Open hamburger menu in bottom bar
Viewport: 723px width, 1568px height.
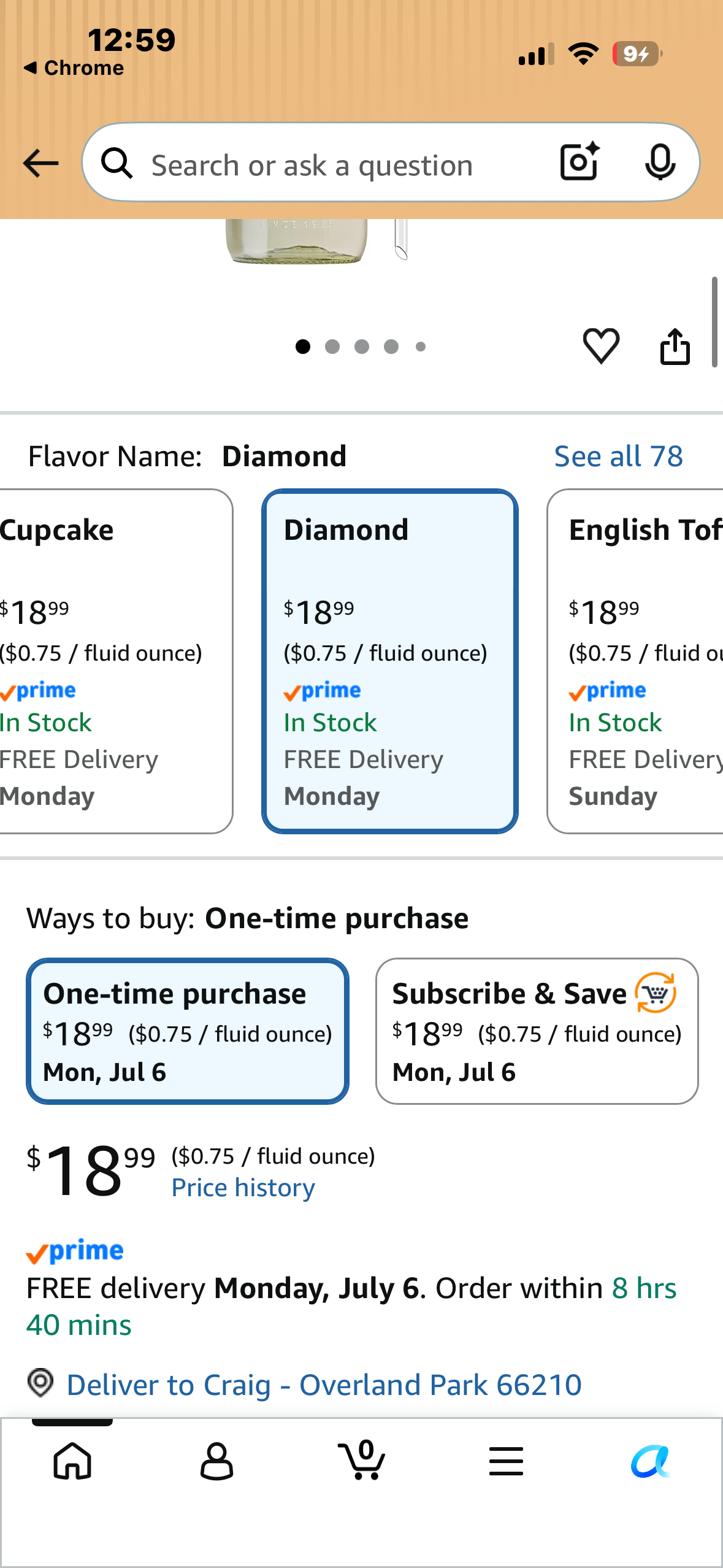[507, 1461]
